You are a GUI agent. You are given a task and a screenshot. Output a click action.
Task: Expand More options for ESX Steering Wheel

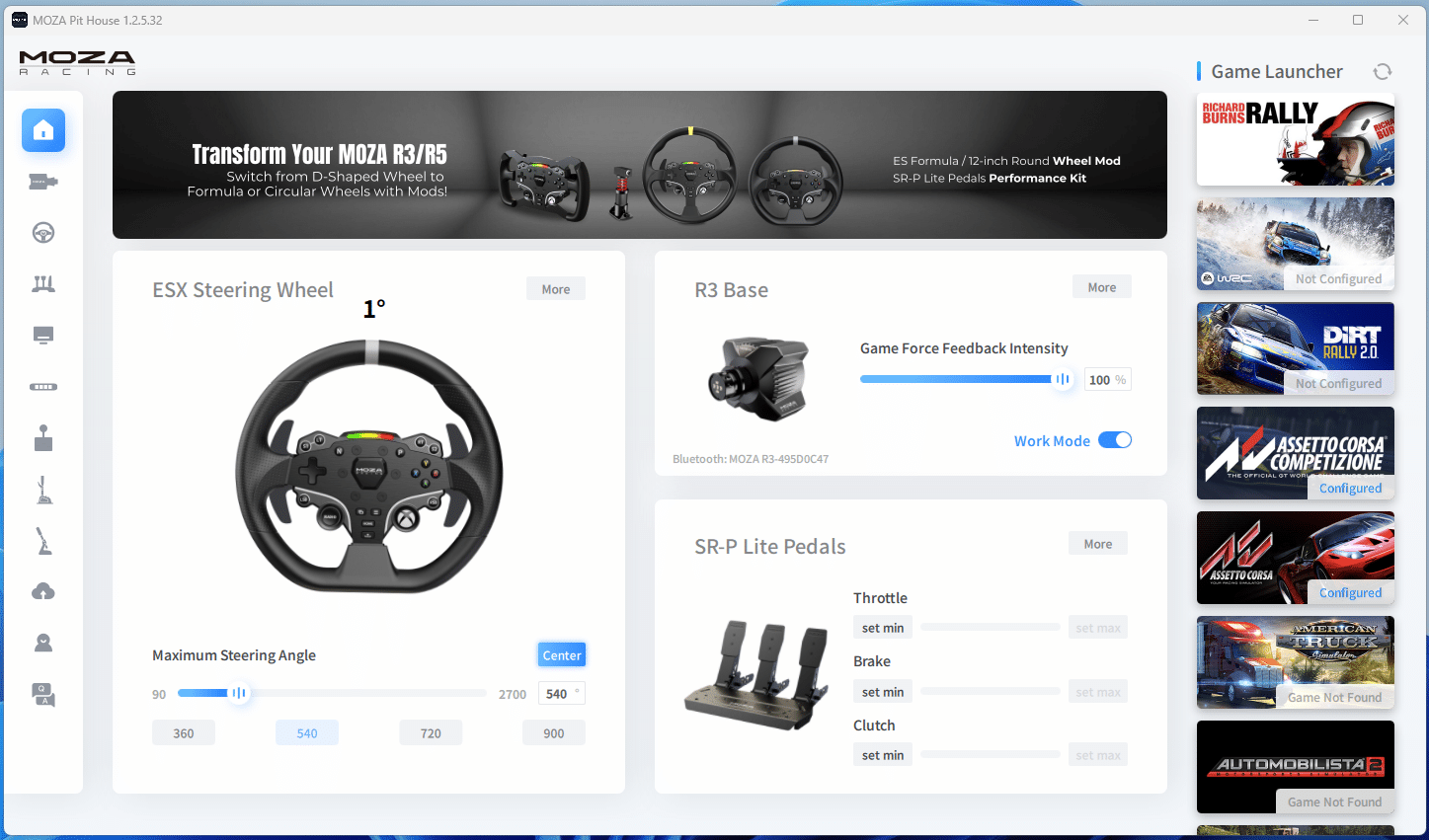click(x=556, y=289)
